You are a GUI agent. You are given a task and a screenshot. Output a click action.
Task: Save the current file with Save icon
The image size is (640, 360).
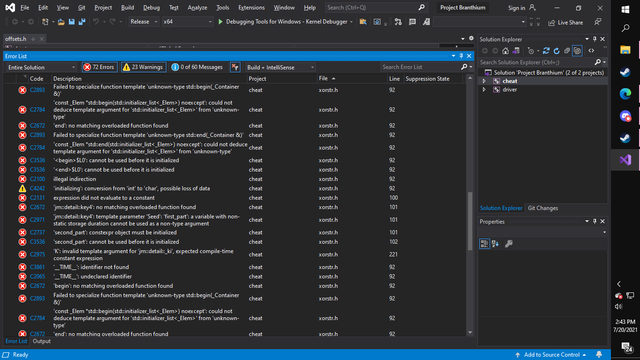point(71,22)
